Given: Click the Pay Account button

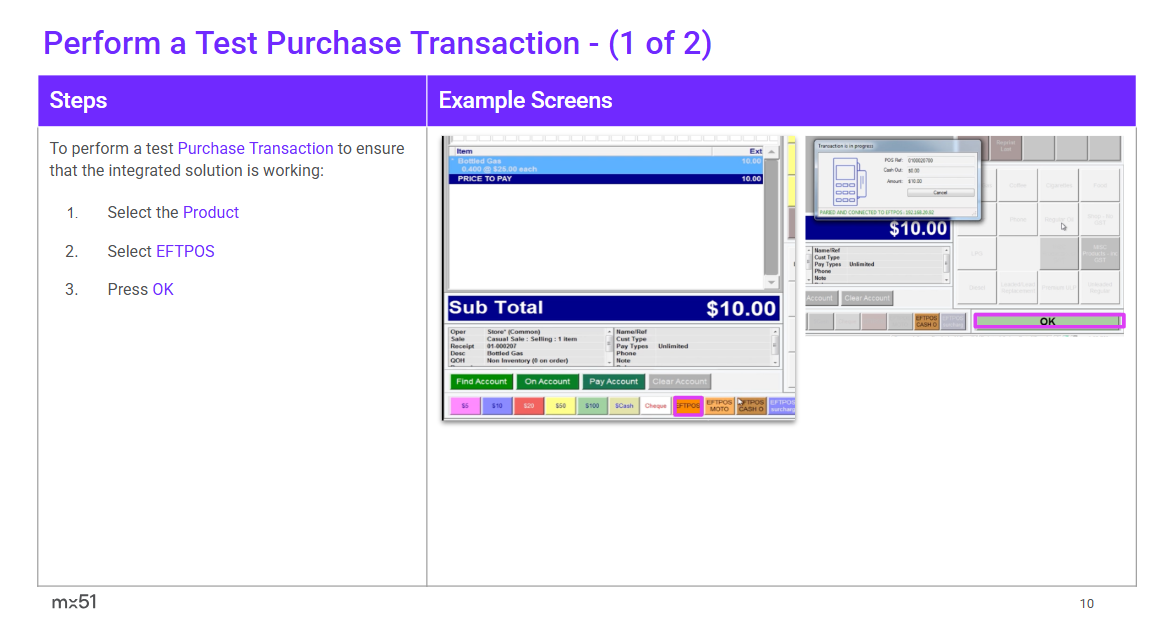Looking at the screenshot, I should pos(613,381).
